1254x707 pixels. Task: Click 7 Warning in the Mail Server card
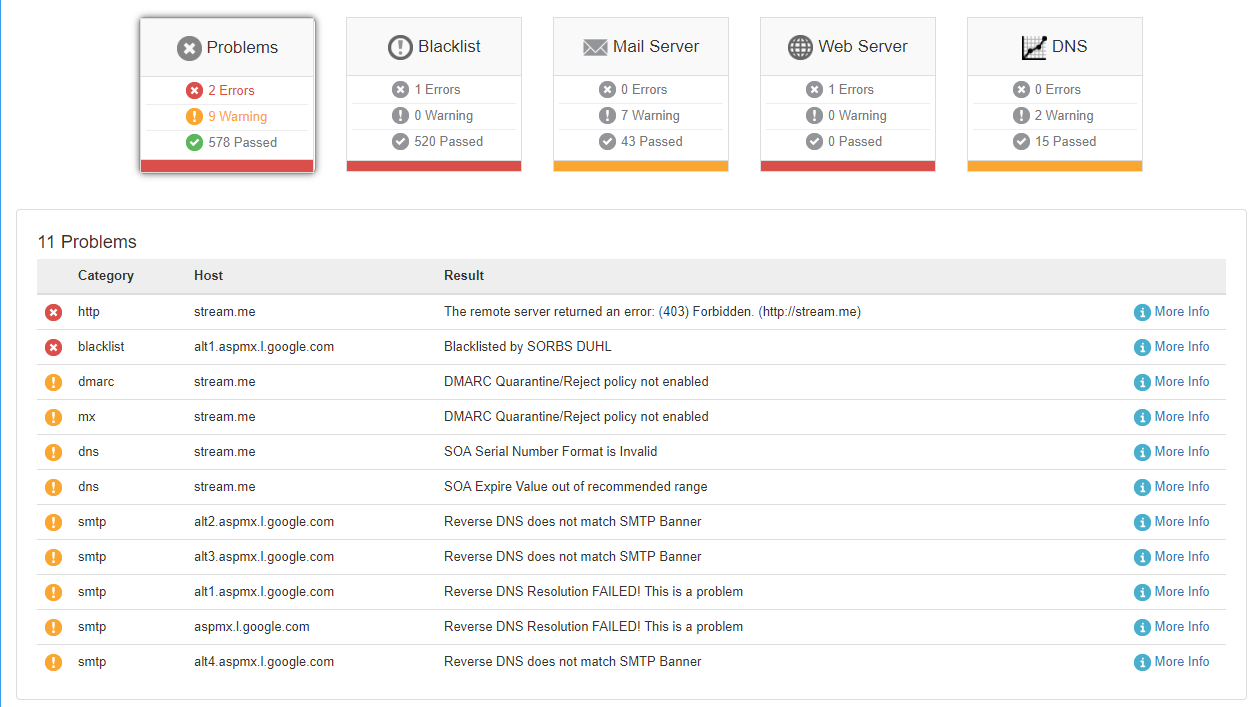[650, 116]
